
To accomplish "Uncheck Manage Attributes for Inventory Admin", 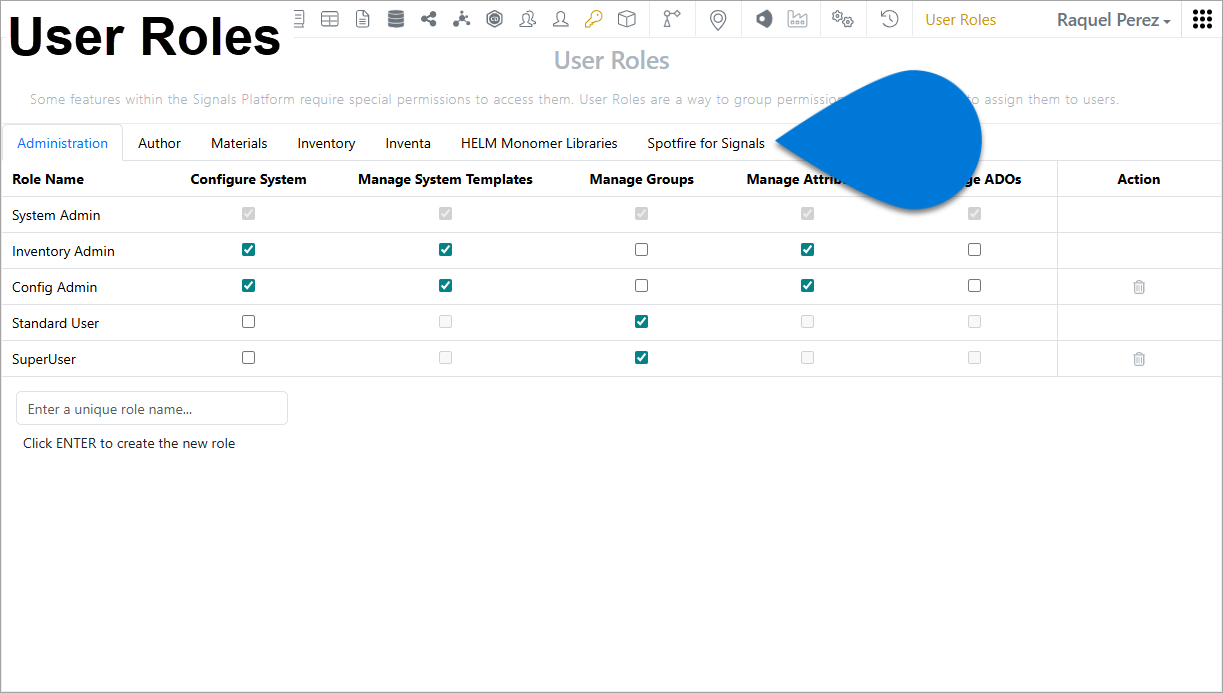I will [808, 250].
